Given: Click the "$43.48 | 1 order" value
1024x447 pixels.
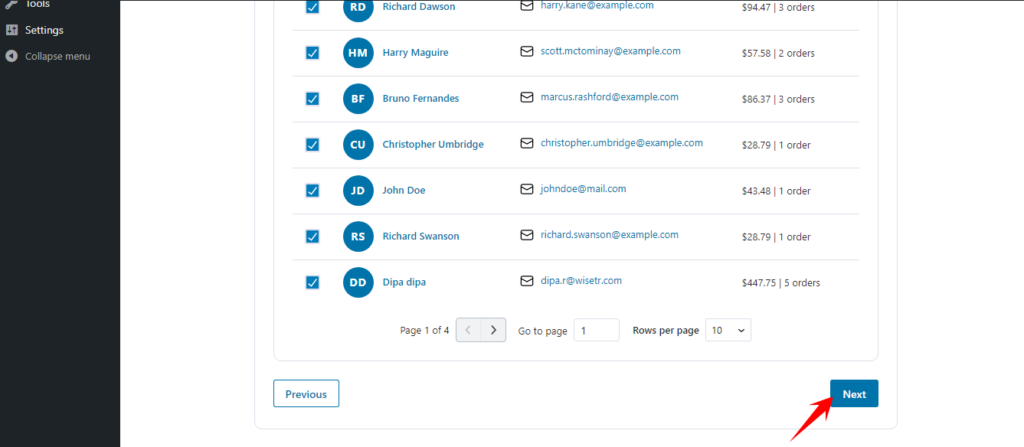Looking at the screenshot, I should (x=776, y=191).
